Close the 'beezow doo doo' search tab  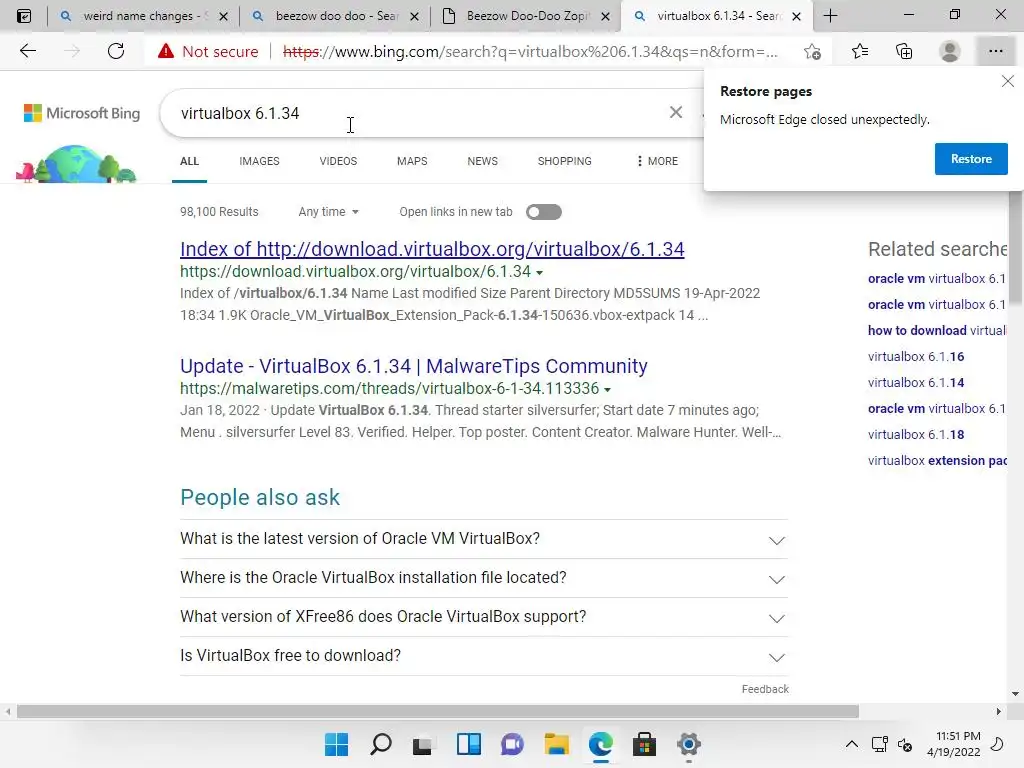(x=414, y=16)
